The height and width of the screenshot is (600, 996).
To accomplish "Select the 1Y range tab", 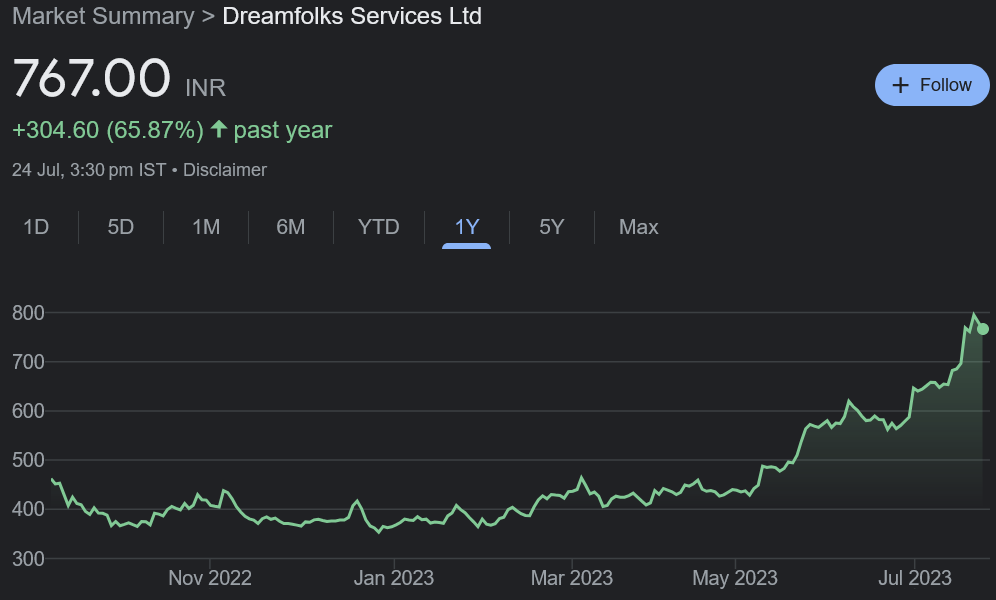I will pos(467,227).
